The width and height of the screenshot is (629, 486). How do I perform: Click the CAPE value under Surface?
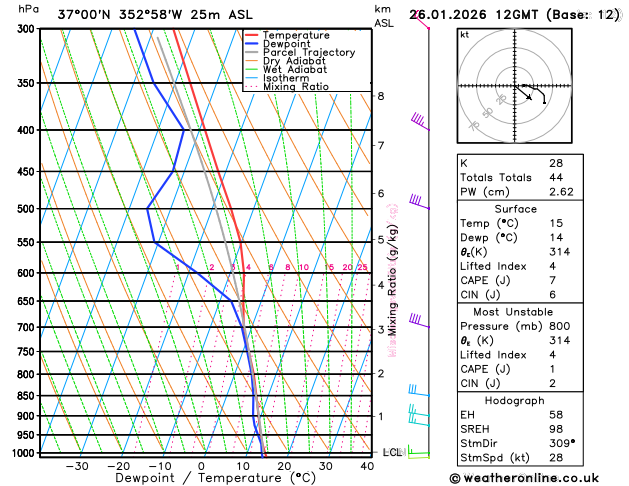point(552,280)
